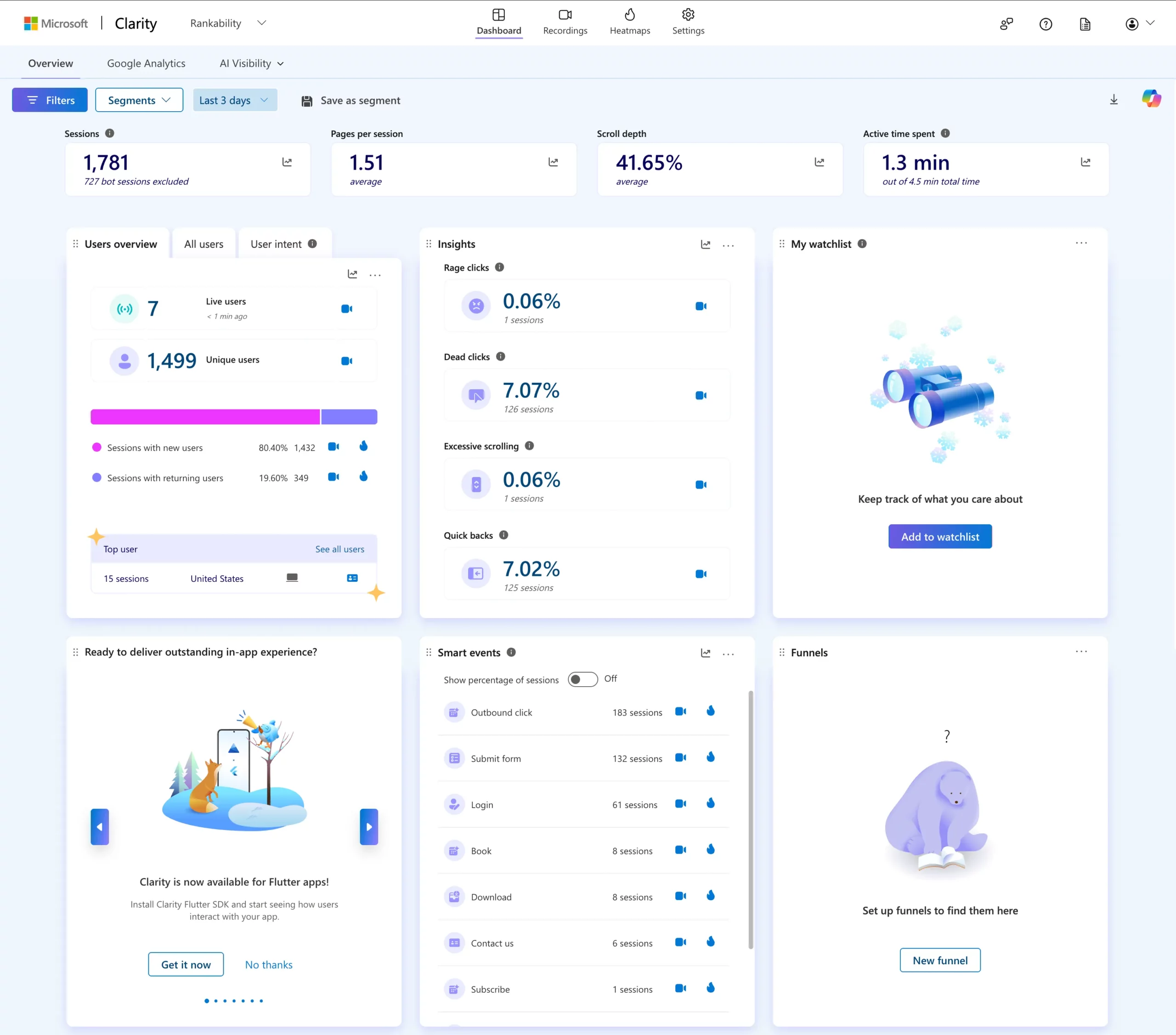
Task: Toggle Show percentage of sessions switch
Action: (x=582, y=679)
